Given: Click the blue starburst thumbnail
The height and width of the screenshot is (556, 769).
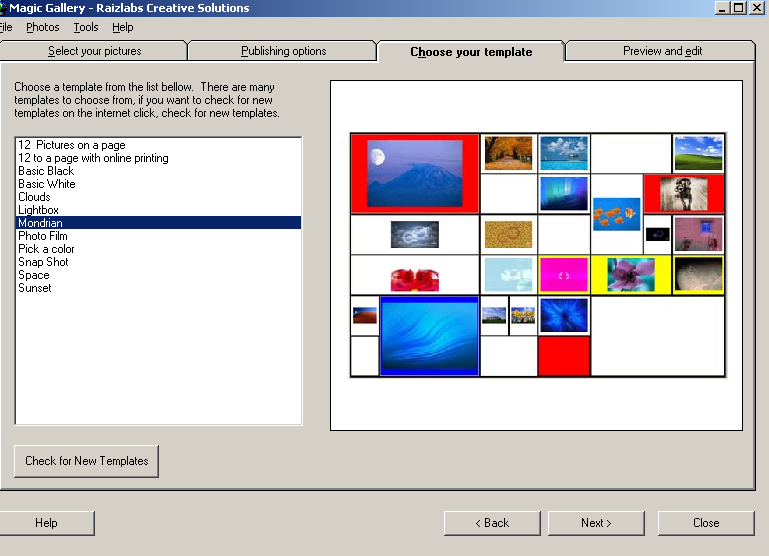Looking at the screenshot, I should tap(564, 316).
